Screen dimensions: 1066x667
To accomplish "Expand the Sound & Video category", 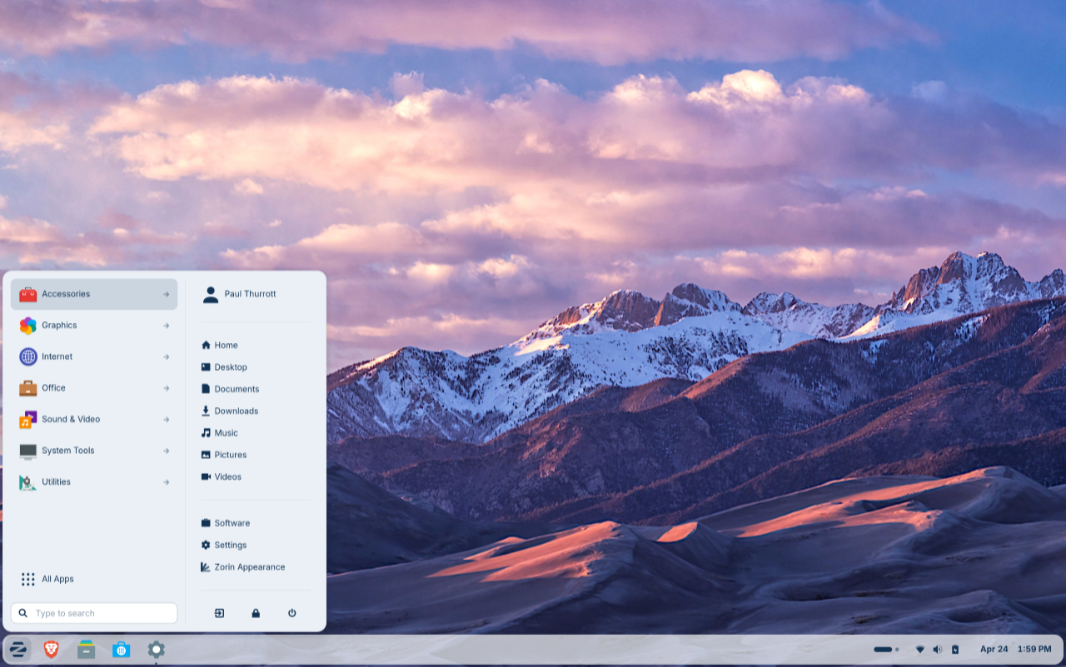I will click(94, 419).
